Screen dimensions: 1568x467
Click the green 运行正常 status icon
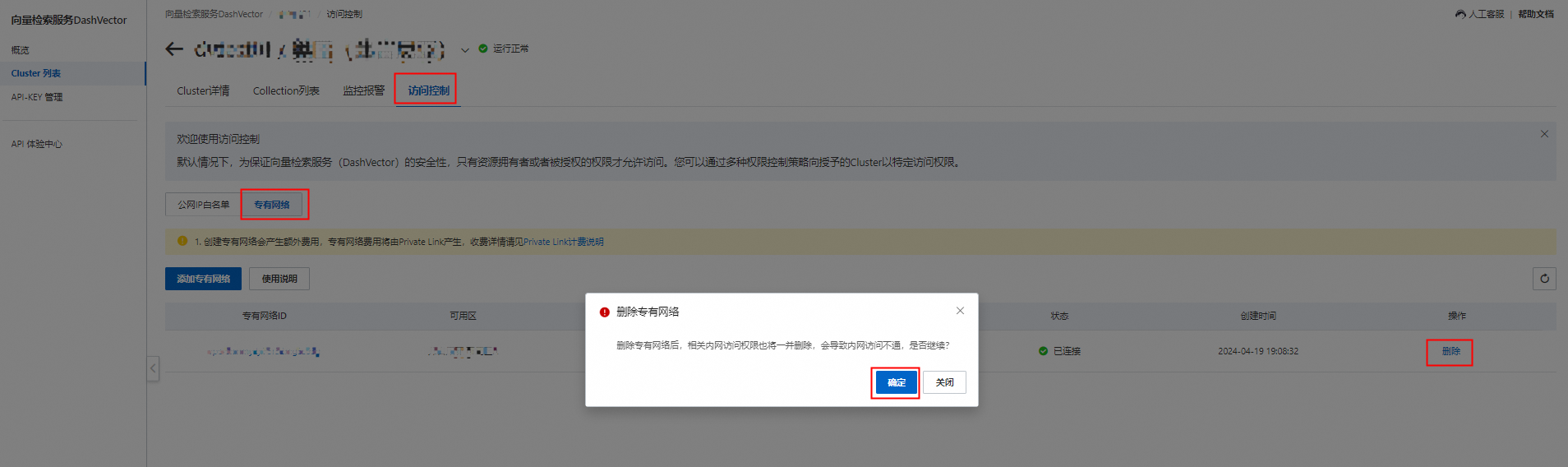[x=483, y=49]
